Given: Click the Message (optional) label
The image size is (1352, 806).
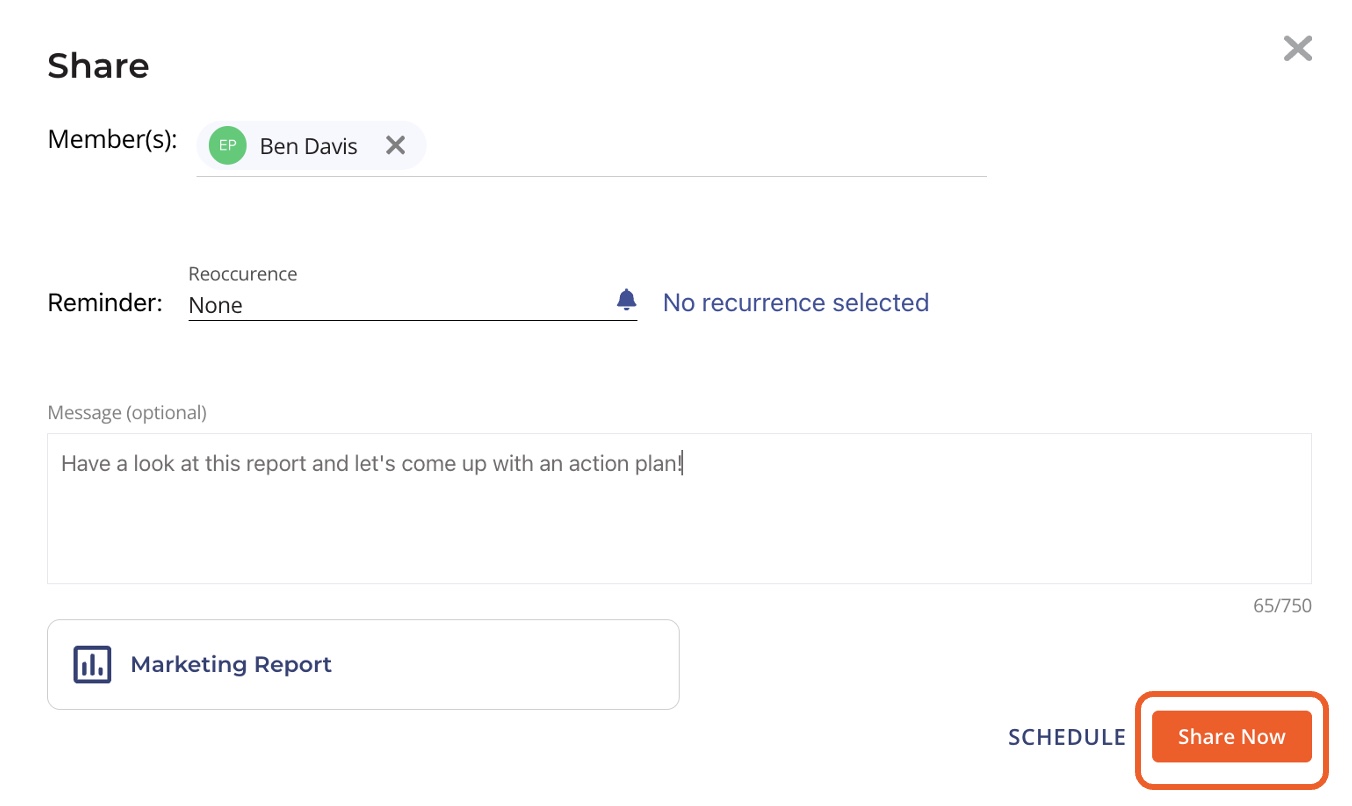Looking at the screenshot, I should coord(127,413).
